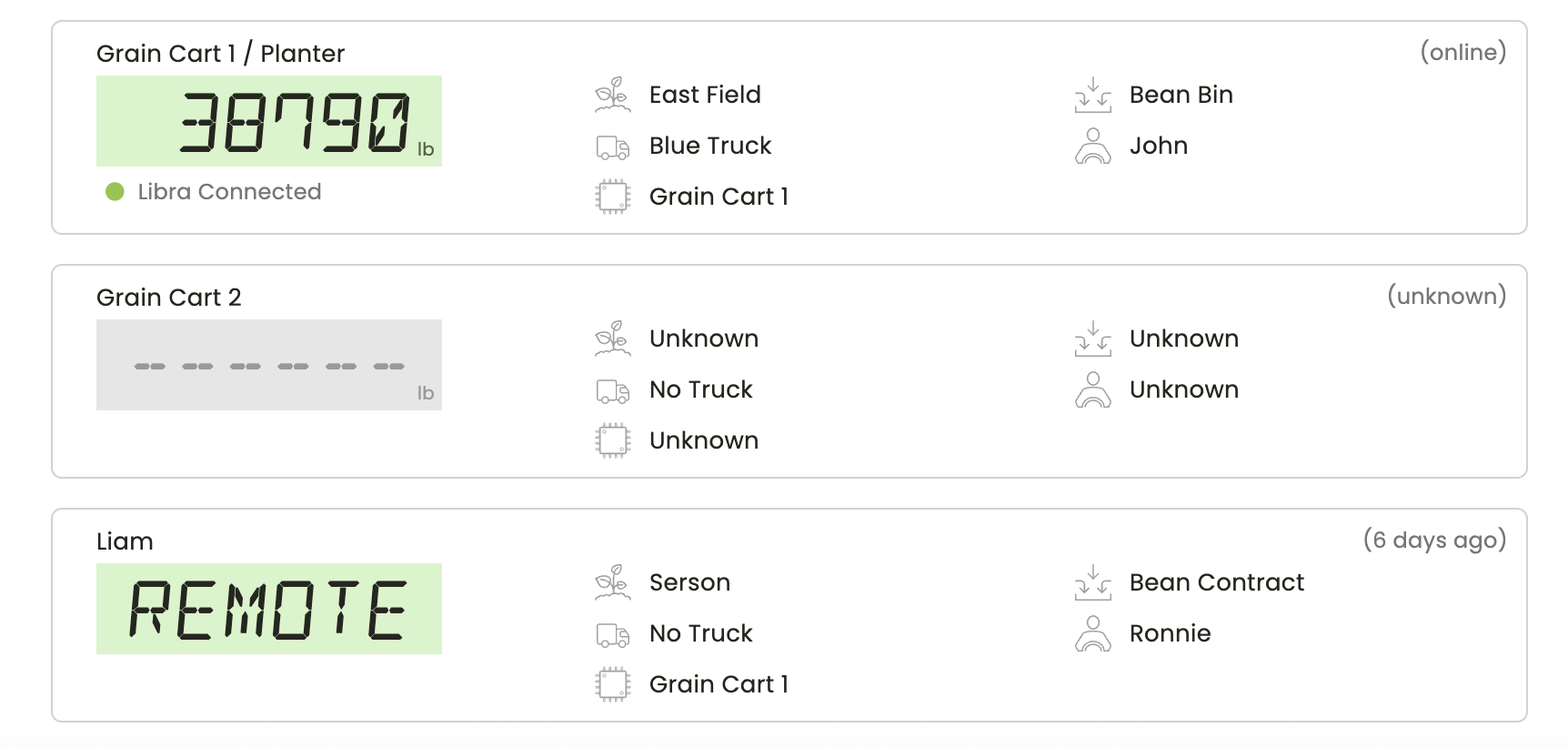Viewport: 1568px width, 748px height.
Task: Click the blank dashed weight display
Action: pyautogui.click(x=269, y=365)
